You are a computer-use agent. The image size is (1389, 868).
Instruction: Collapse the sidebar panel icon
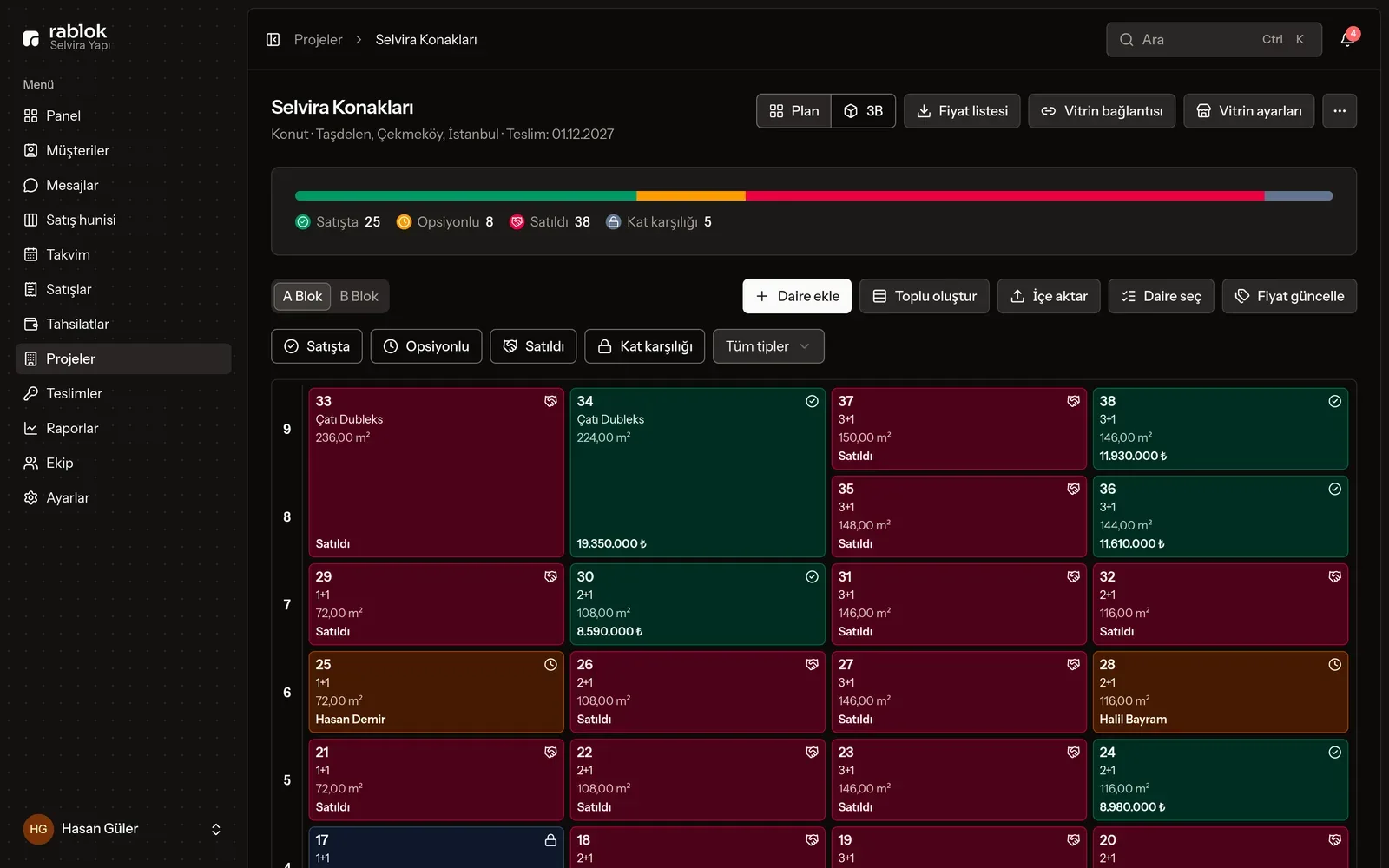[x=273, y=39]
